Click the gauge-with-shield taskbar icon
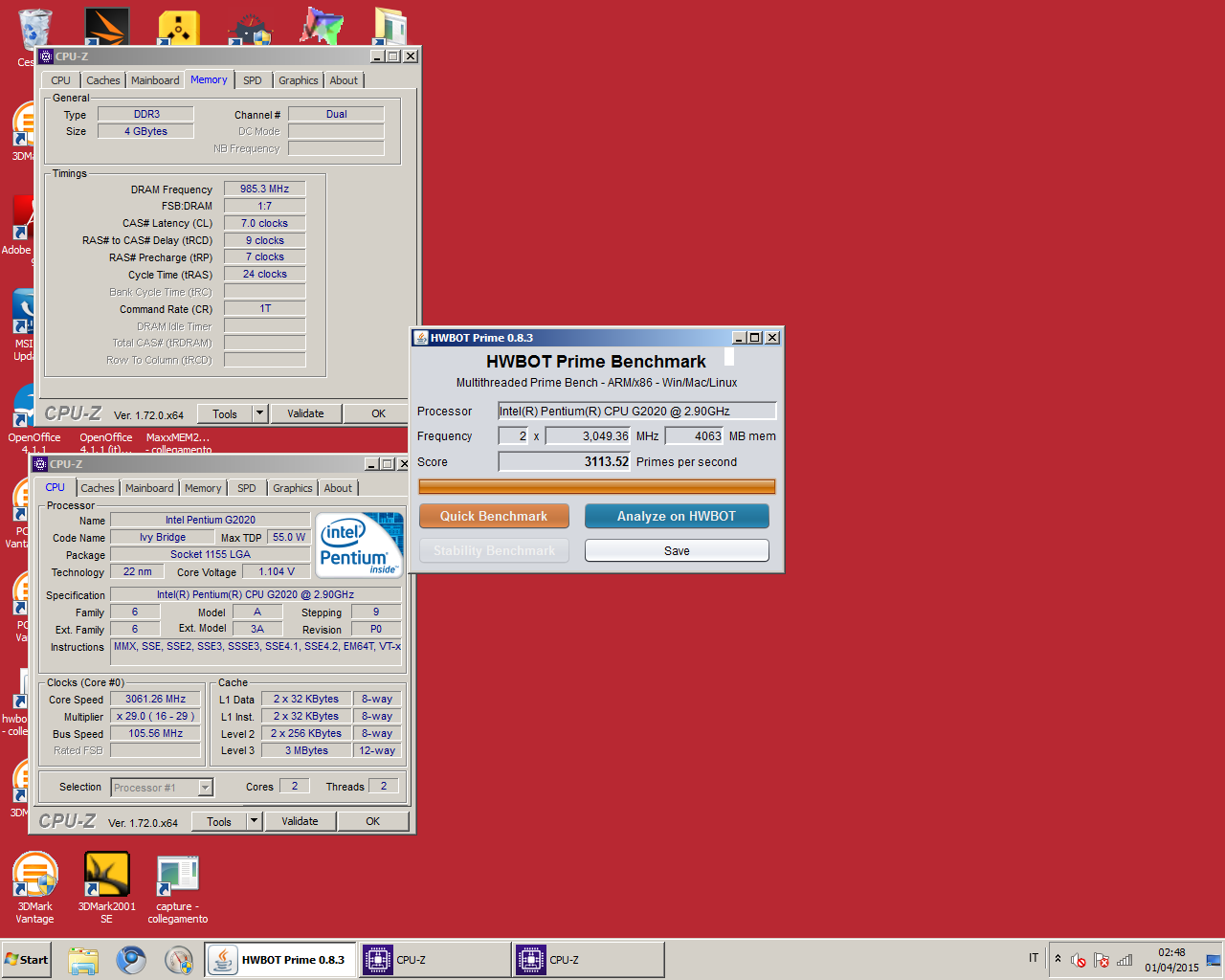 [x=179, y=960]
